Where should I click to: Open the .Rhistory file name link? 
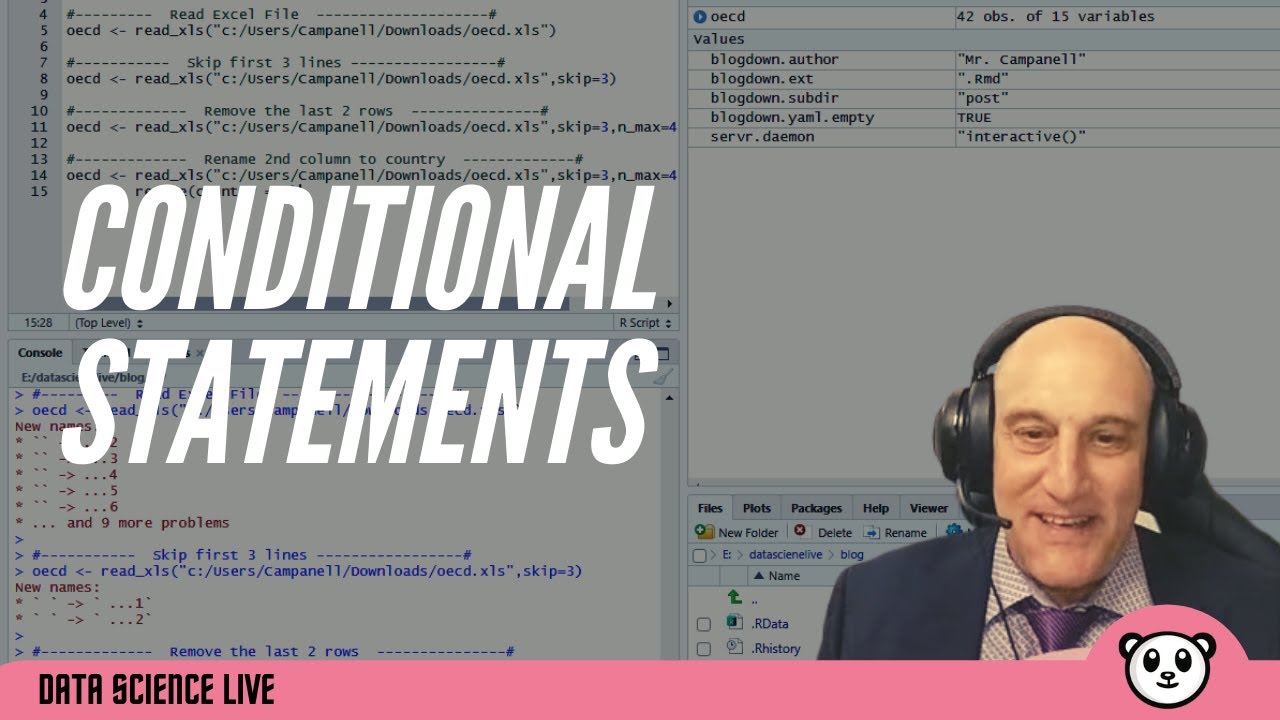pyautogui.click(x=776, y=648)
